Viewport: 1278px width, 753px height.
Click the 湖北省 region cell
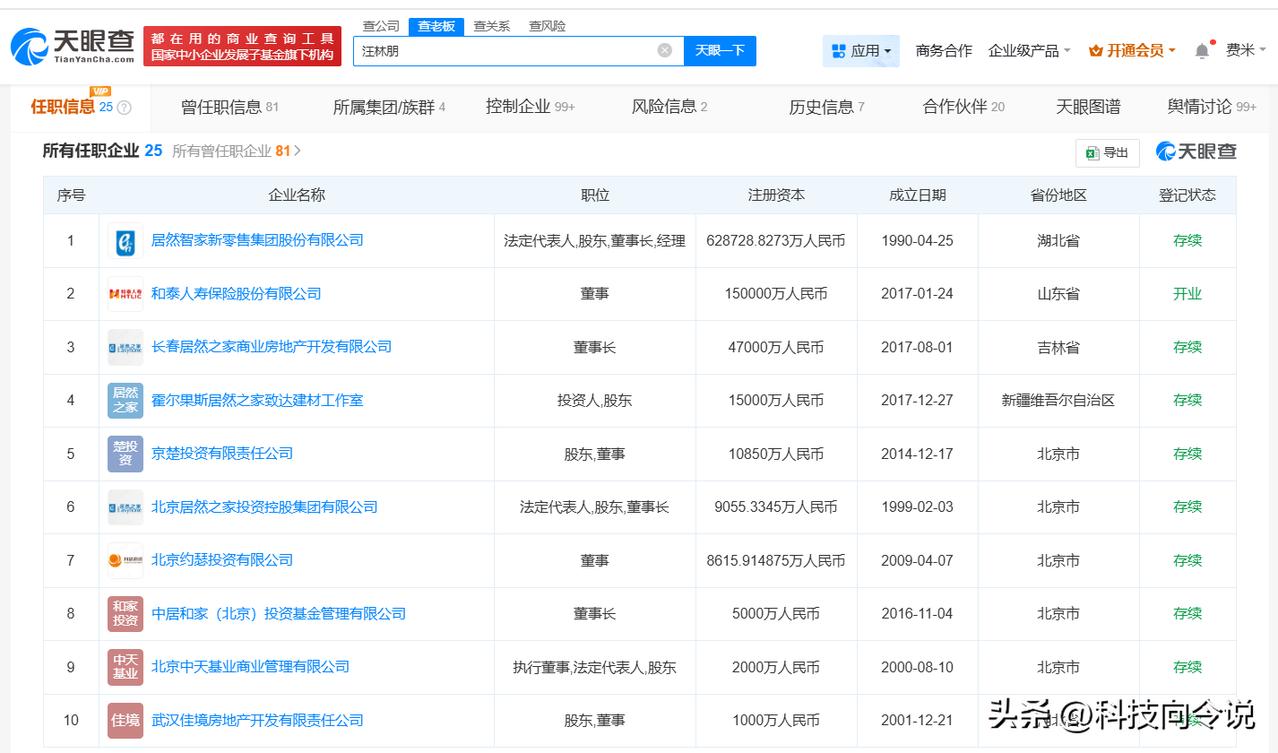pos(1058,241)
